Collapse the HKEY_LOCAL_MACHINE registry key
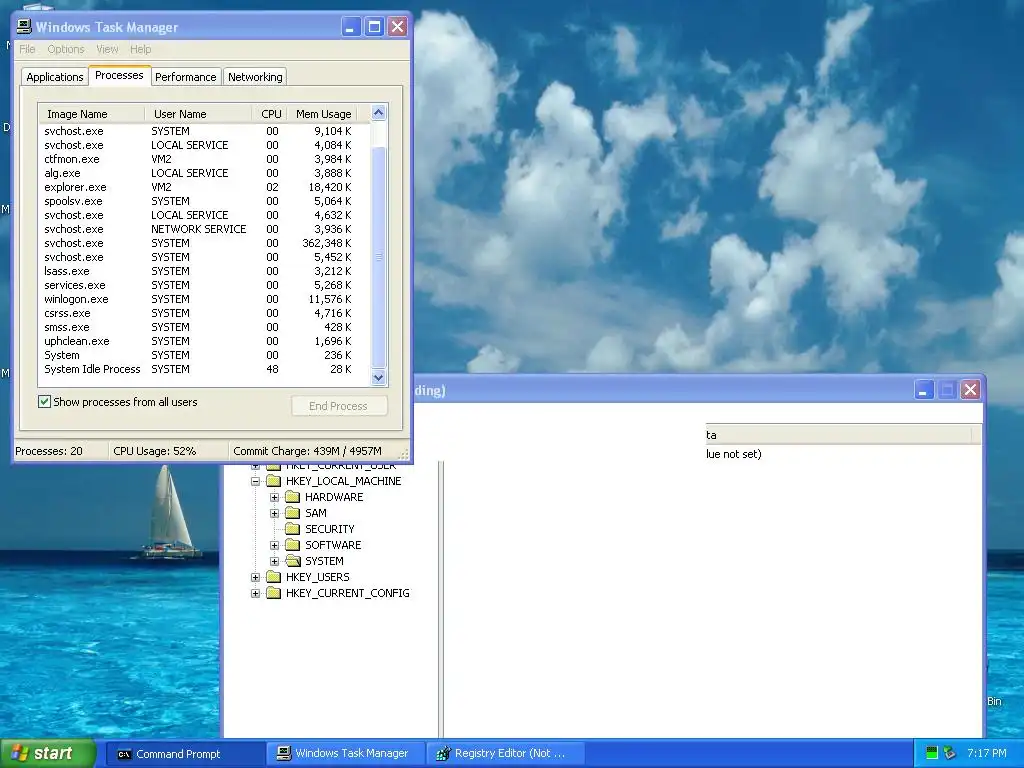Screen dimensions: 1024x768 (255, 481)
